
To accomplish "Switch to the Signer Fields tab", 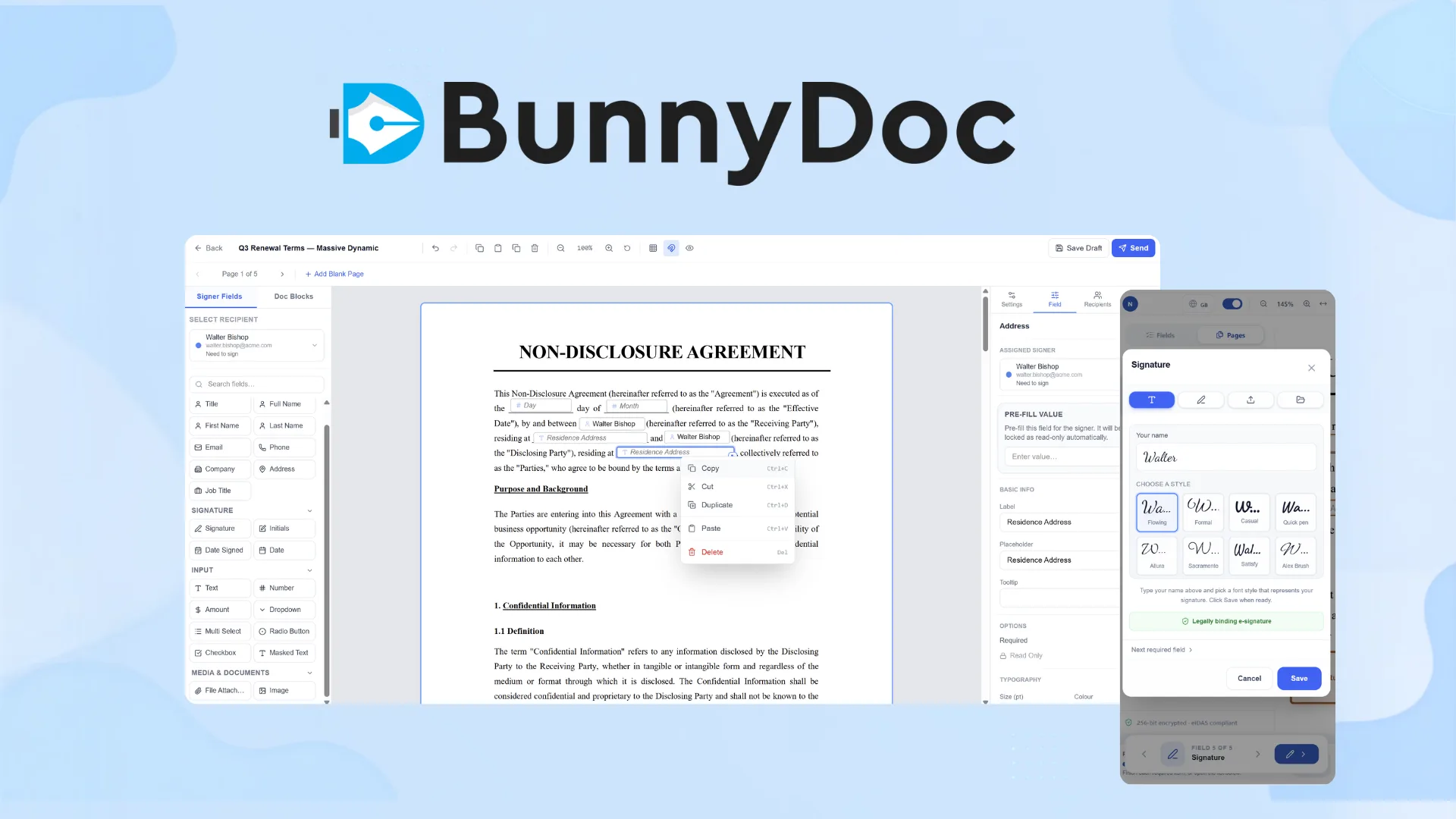I will pyautogui.click(x=219, y=297).
